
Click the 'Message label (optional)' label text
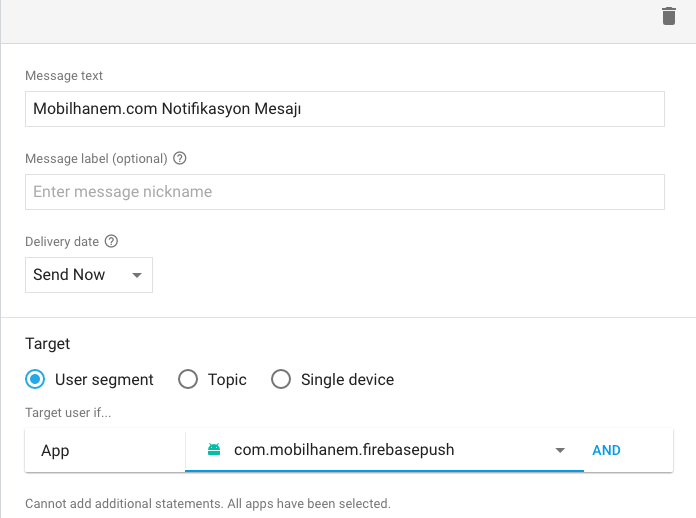coord(96,158)
